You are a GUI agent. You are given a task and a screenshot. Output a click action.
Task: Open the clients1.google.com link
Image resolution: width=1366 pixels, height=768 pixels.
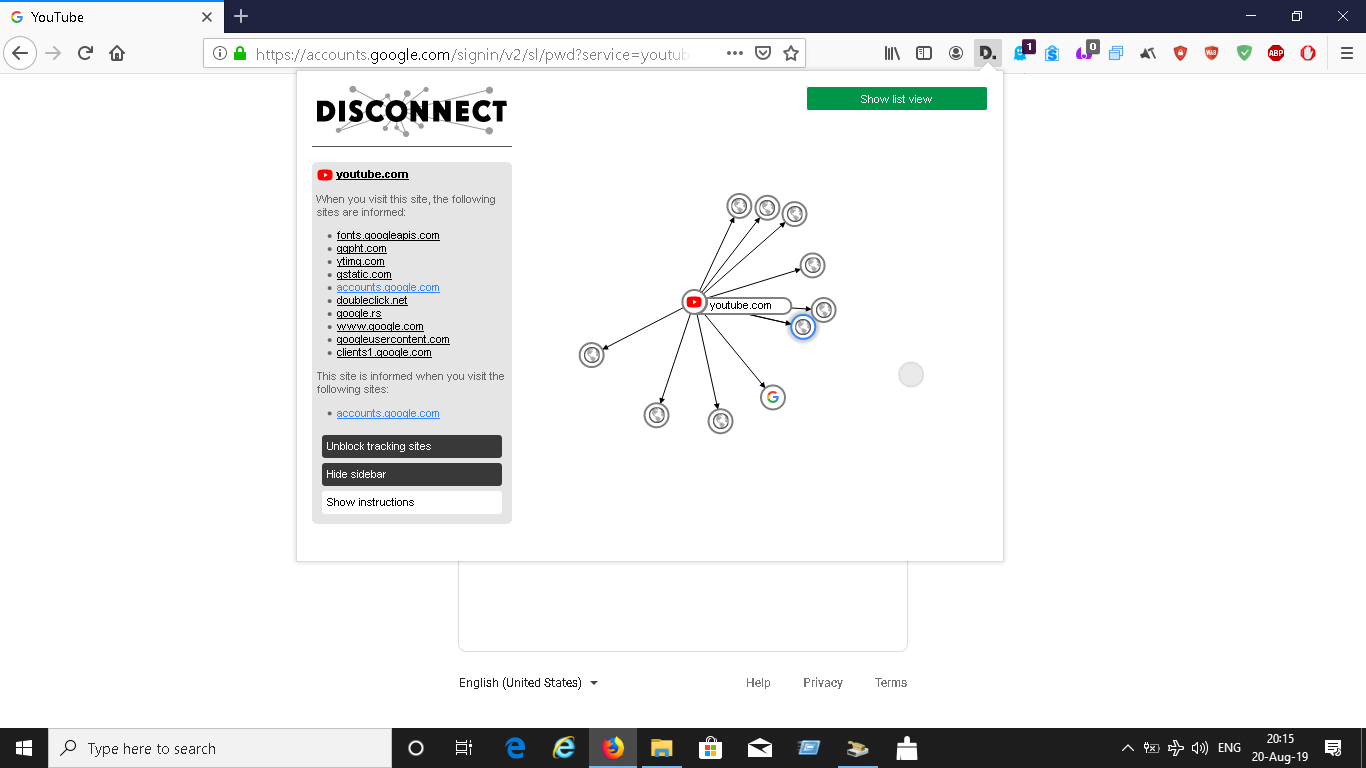click(x=384, y=352)
